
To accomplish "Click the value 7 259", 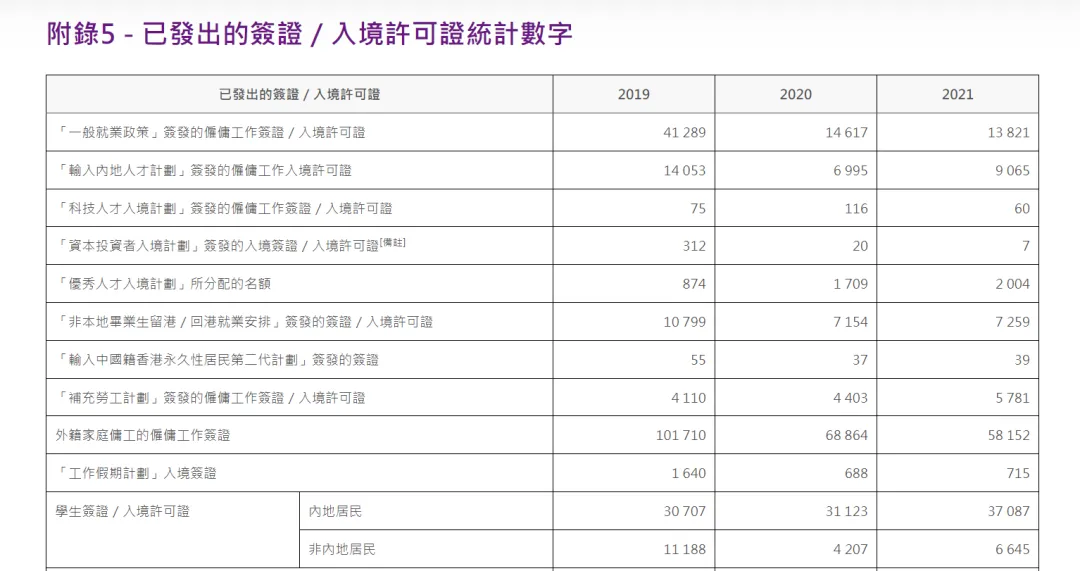I will pyautogui.click(x=1012, y=322).
